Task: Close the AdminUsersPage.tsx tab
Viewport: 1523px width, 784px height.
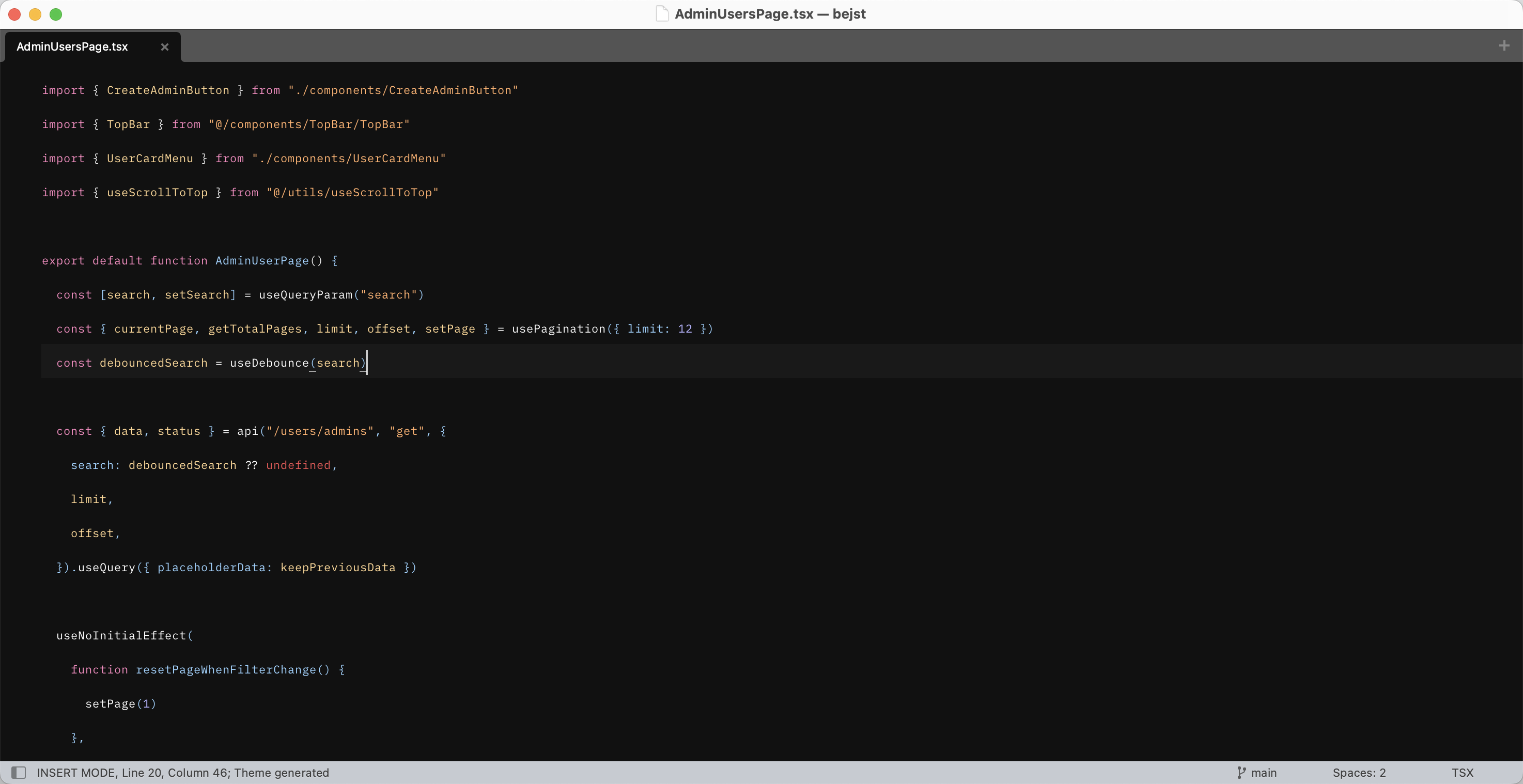Action: (165, 46)
